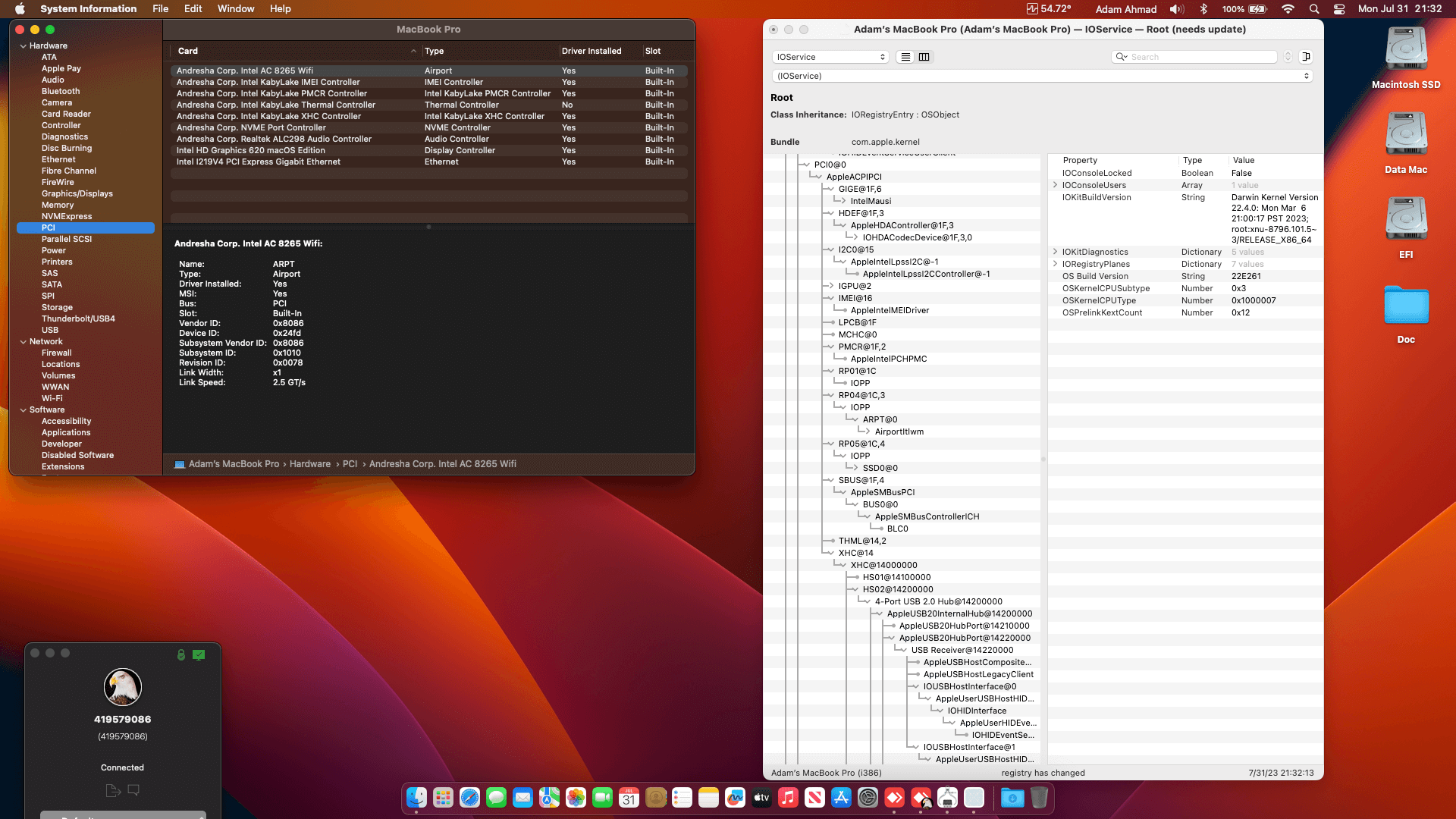This screenshot has height=819, width=1456.
Task: Expand the IOKitDiagnostics dictionary property
Action: pyautogui.click(x=1056, y=252)
